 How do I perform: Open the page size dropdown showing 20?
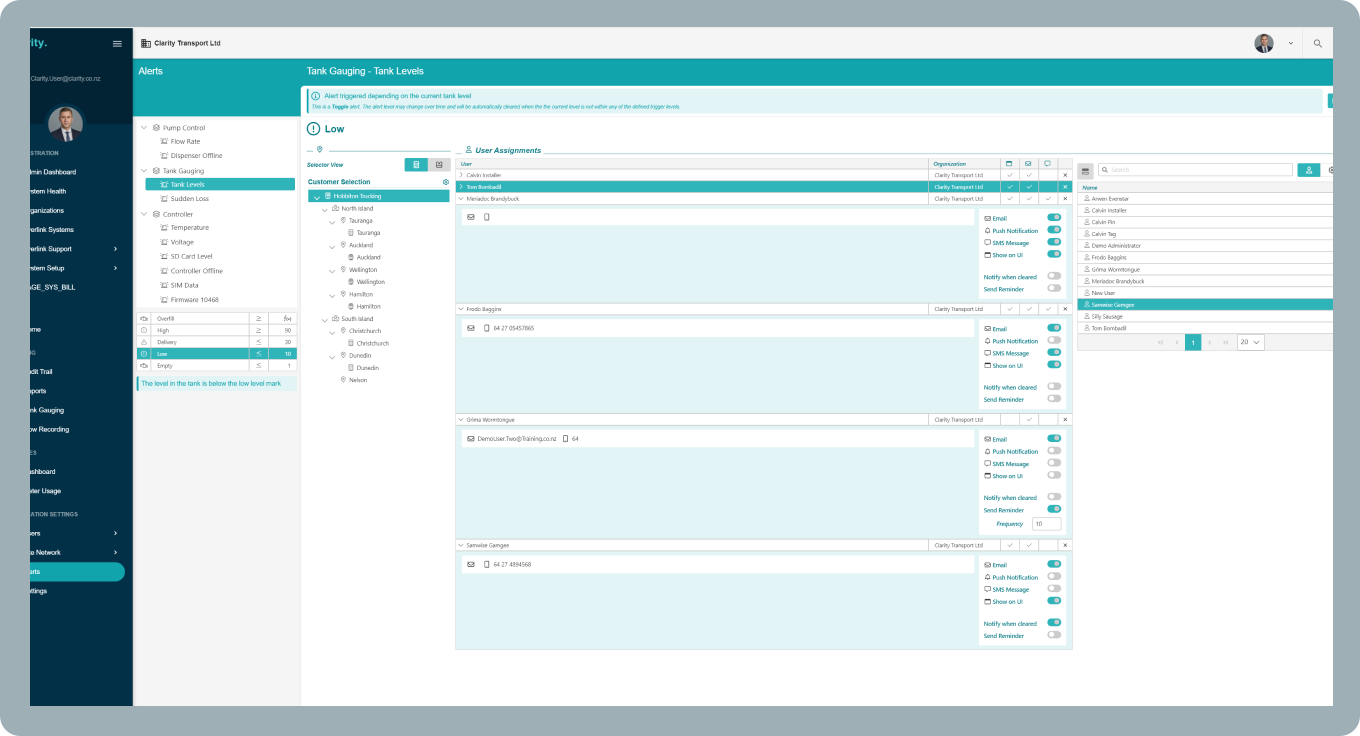coord(1250,342)
